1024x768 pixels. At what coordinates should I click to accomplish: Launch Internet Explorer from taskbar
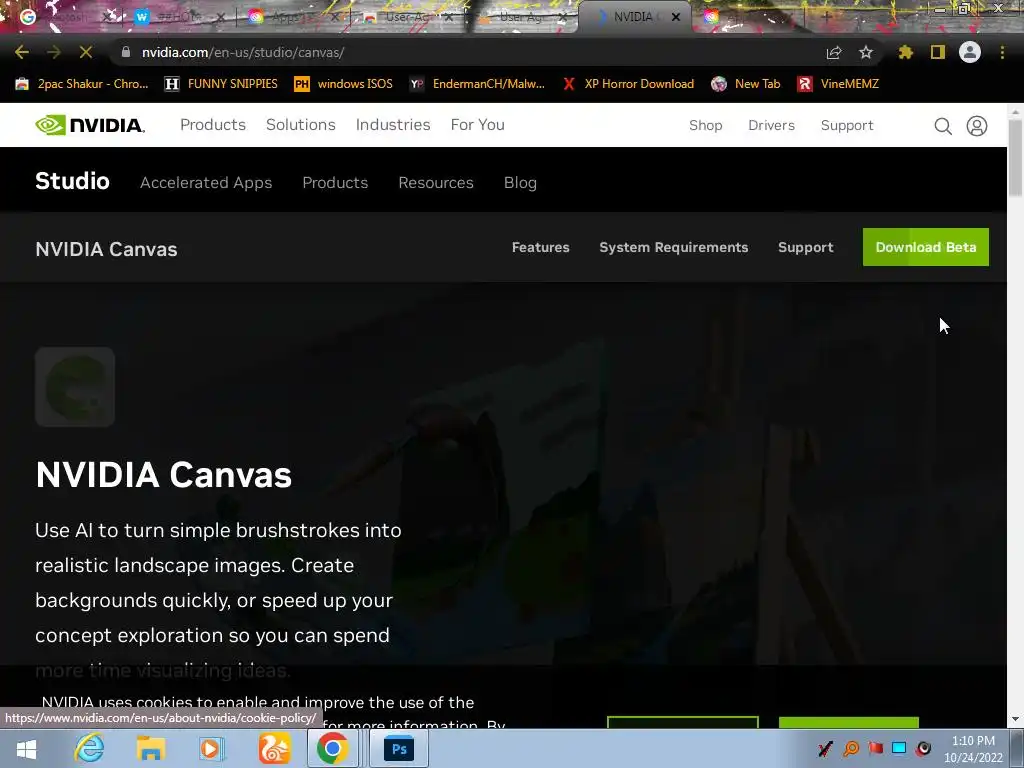coord(89,748)
